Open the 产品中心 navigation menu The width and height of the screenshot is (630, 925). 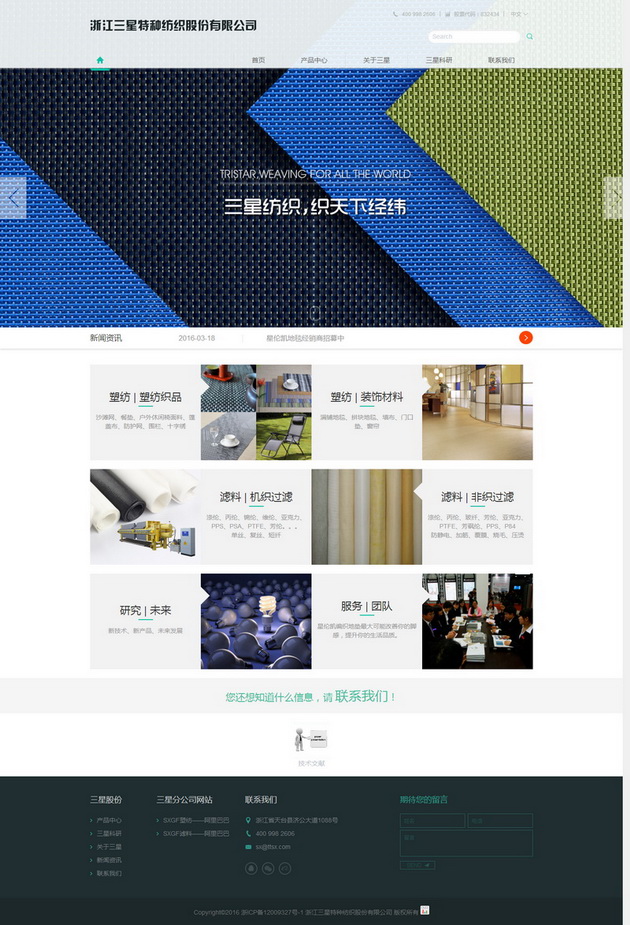313,60
